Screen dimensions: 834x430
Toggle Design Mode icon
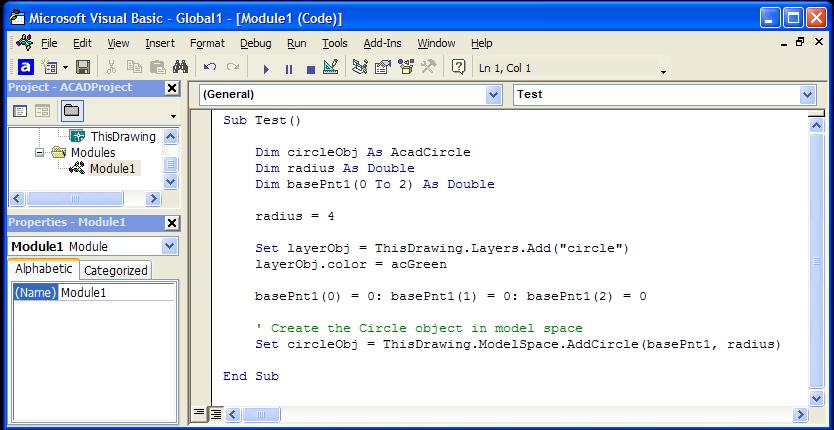[331, 68]
